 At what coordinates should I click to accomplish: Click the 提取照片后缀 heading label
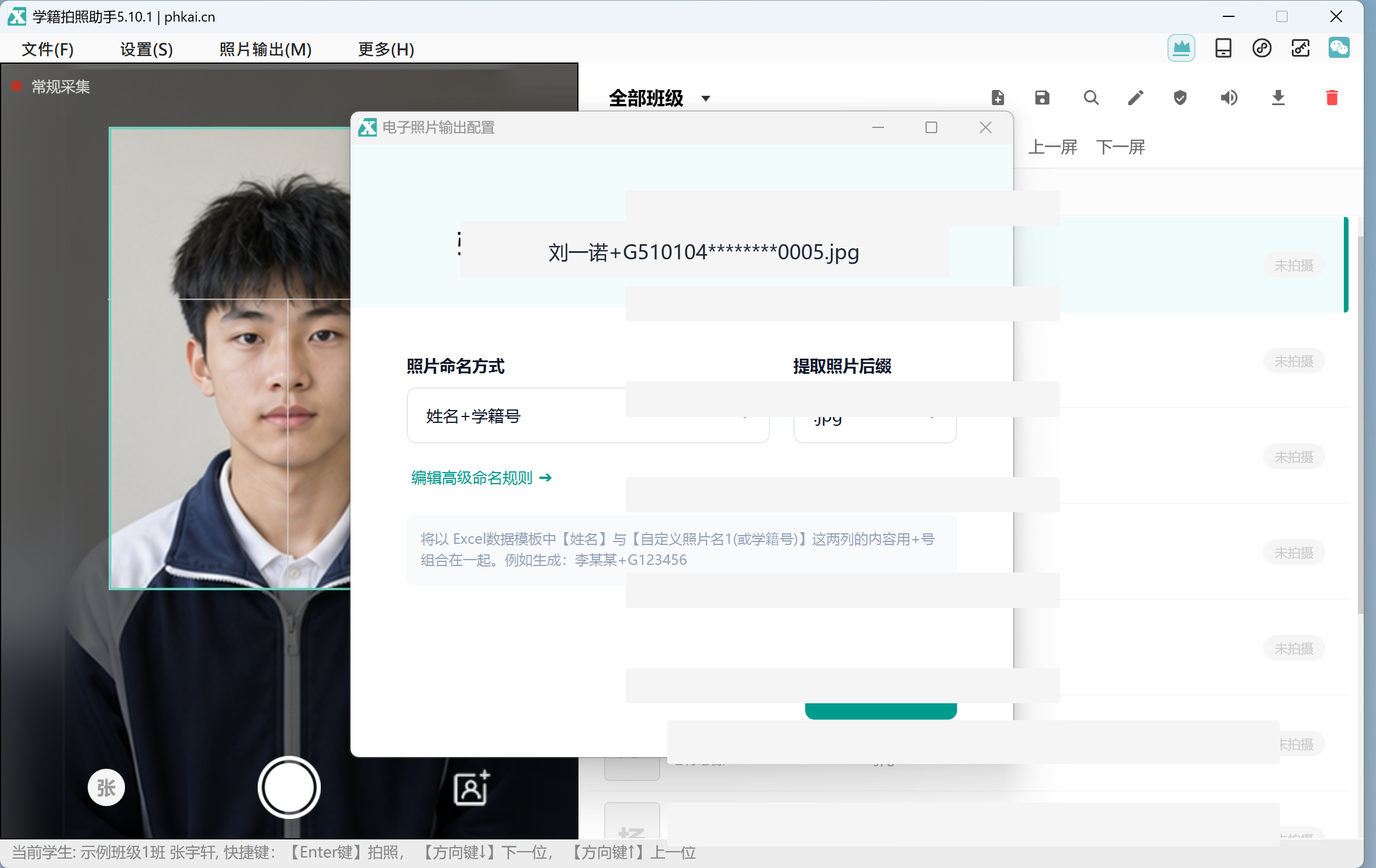(842, 366)
